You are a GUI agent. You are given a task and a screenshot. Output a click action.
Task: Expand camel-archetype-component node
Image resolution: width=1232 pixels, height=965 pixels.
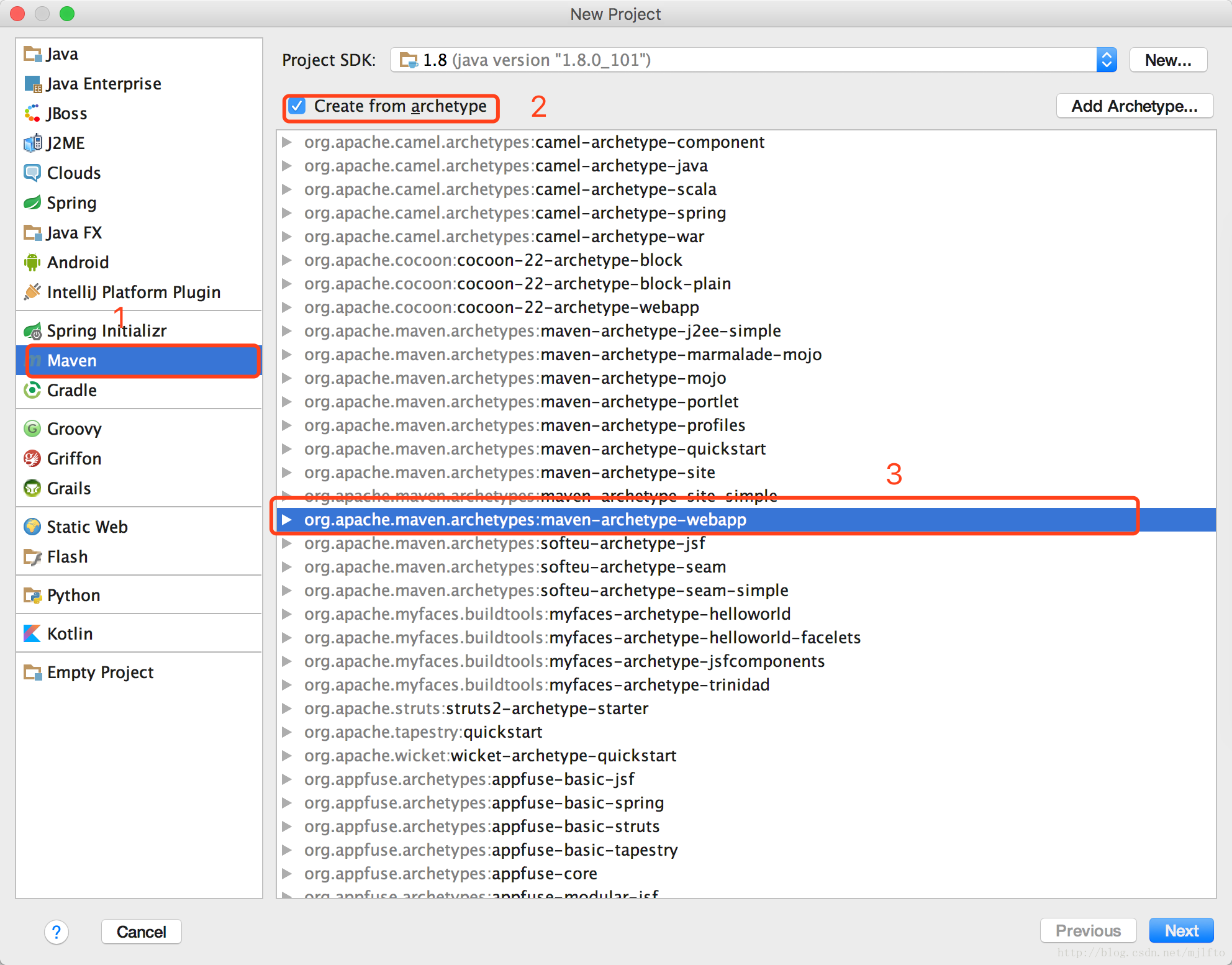[x=287, y=142]
